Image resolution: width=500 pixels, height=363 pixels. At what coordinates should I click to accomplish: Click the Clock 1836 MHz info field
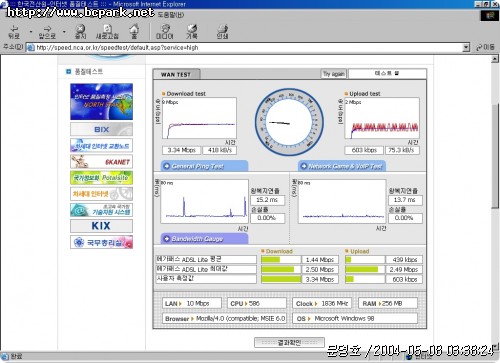click(x=322, y=304)
